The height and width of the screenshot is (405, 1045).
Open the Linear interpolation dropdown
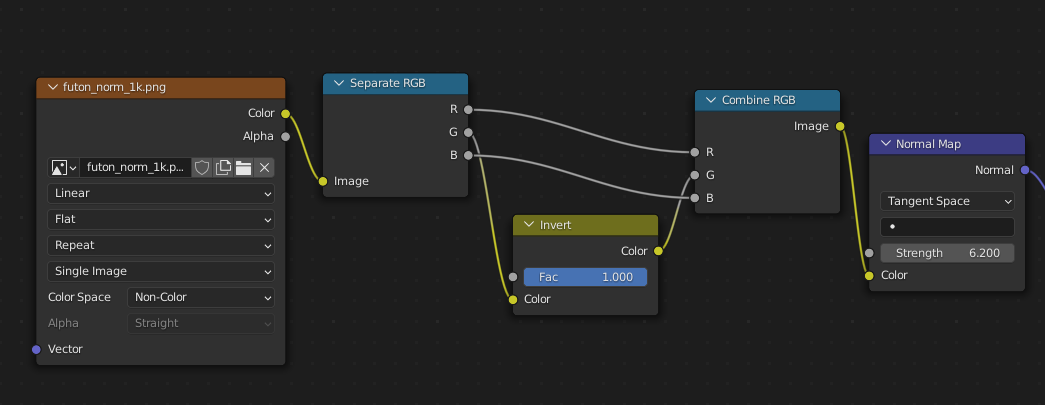coord(161,194)
